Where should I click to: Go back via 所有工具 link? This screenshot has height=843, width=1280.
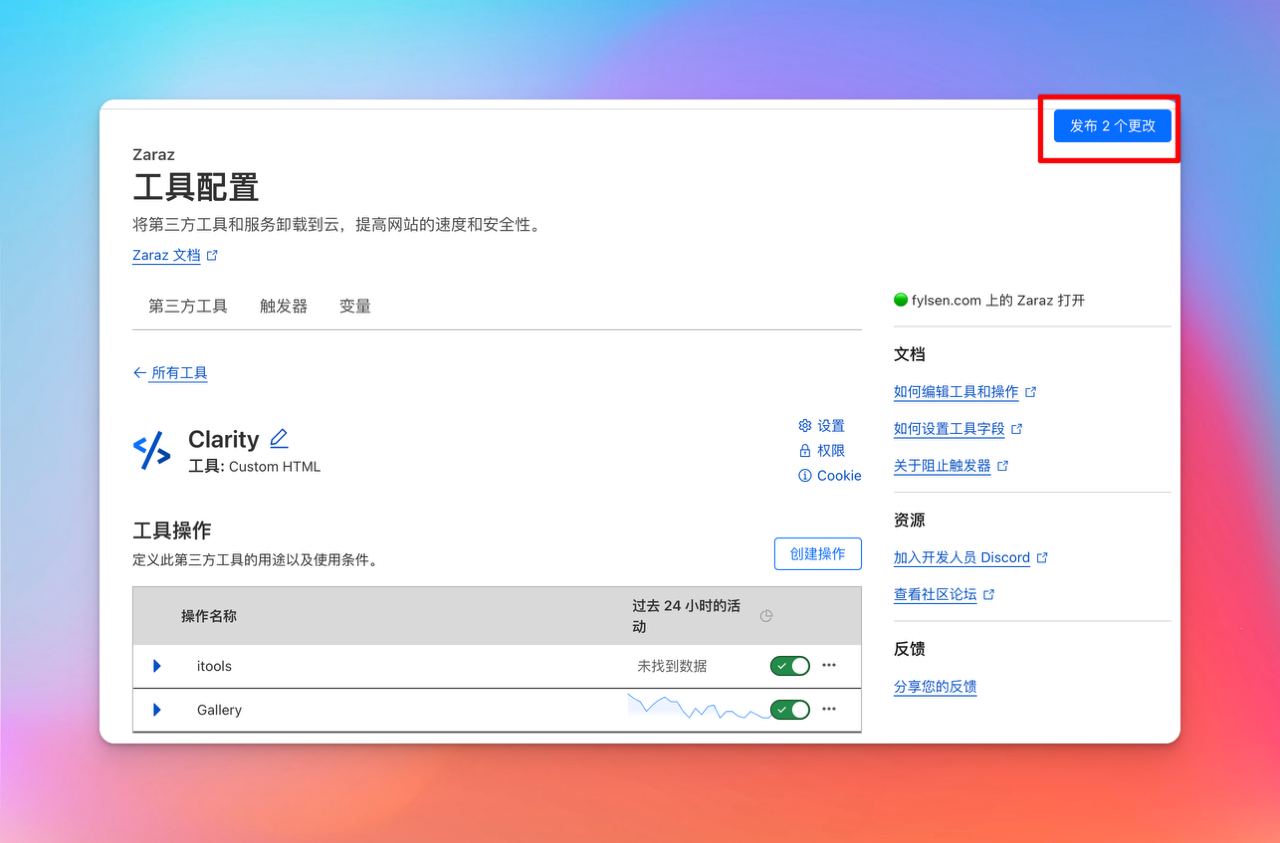click(170, 373)
